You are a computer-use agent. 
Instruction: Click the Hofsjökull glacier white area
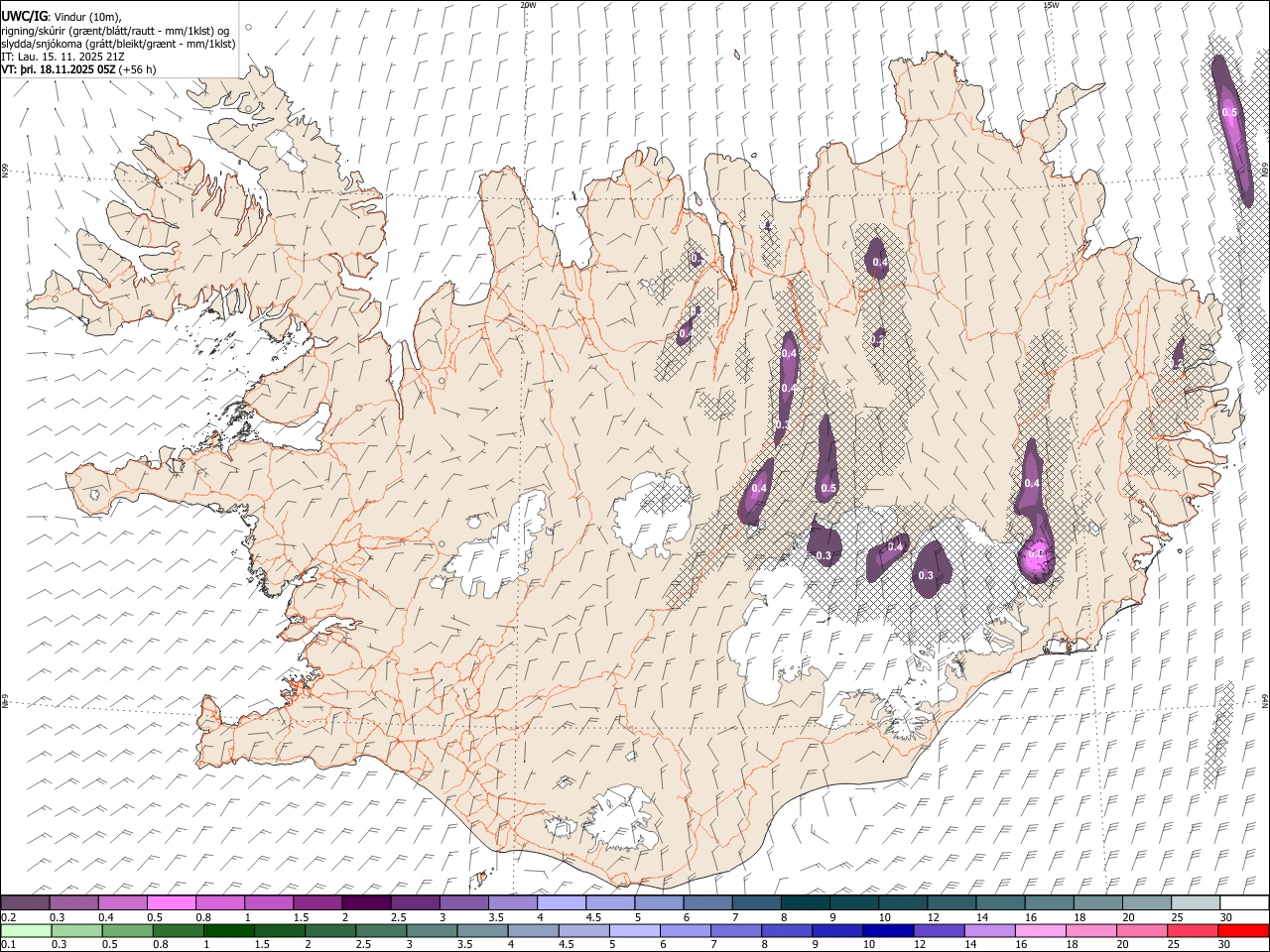click(650, 514)
